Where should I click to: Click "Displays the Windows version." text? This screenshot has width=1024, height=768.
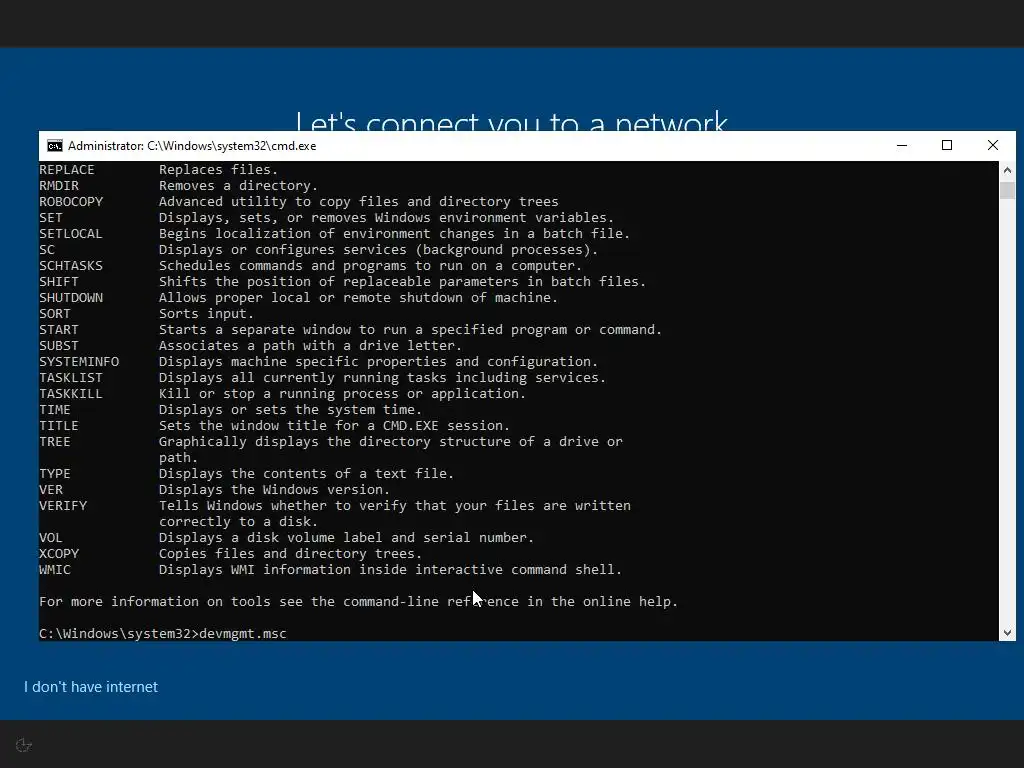pos(274,490)
